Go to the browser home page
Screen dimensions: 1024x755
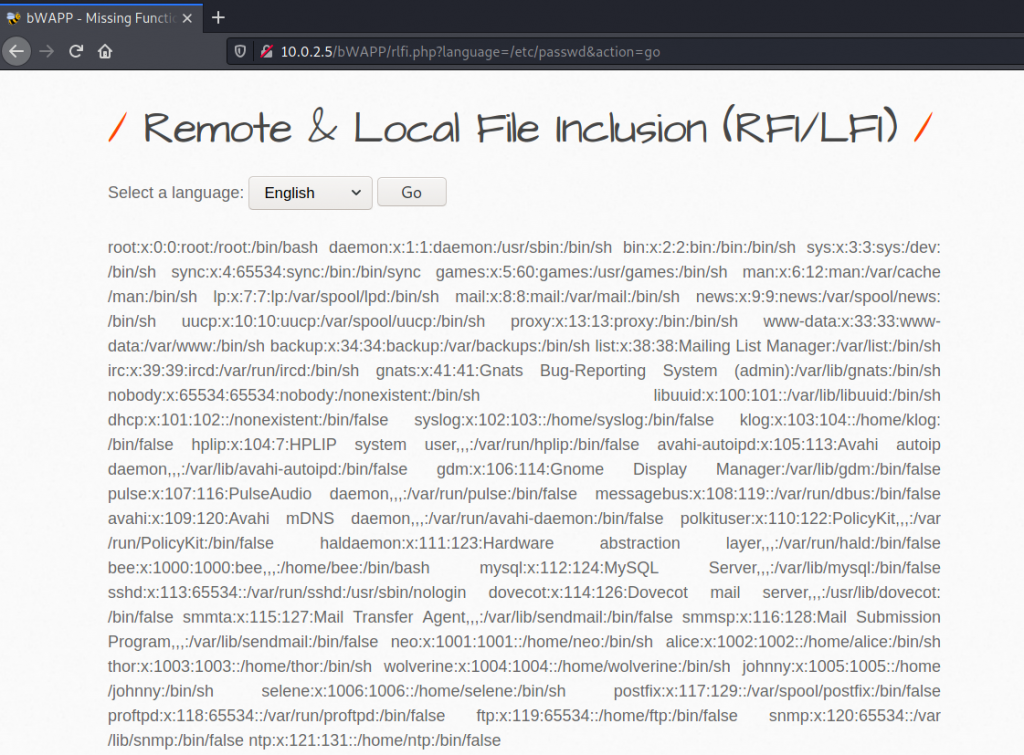tap(105, 51)
